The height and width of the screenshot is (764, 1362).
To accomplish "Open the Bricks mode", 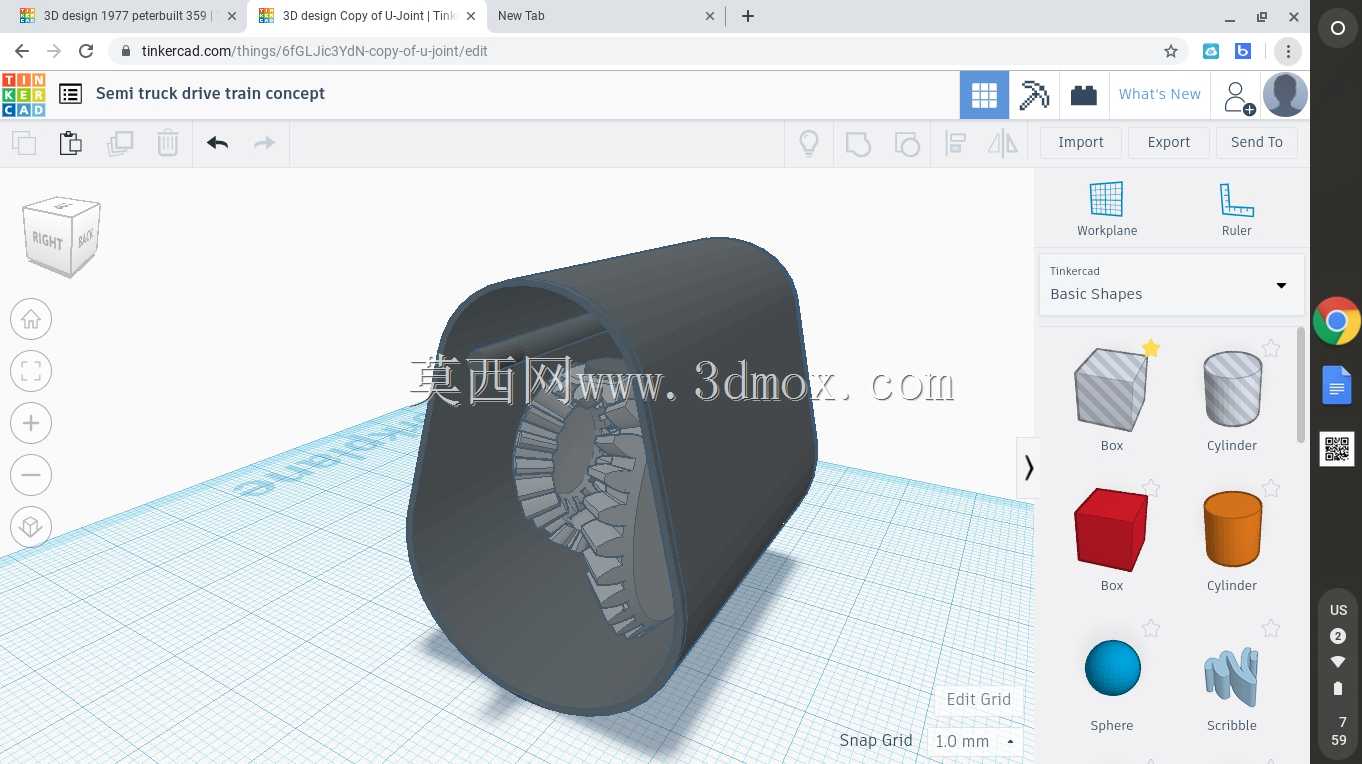I will click(x=1083, y=95).
